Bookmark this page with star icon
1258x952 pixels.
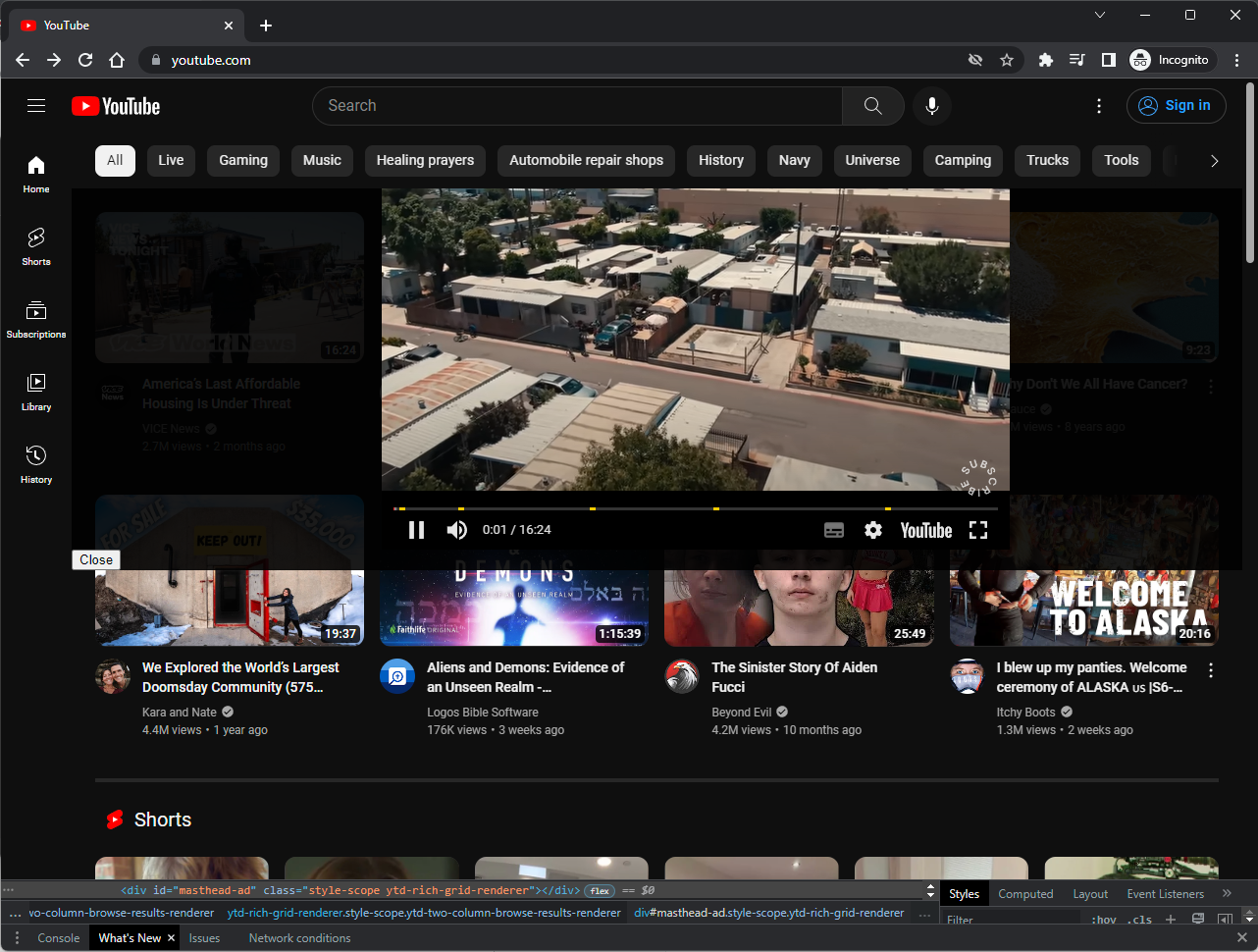coord(1007,60)
